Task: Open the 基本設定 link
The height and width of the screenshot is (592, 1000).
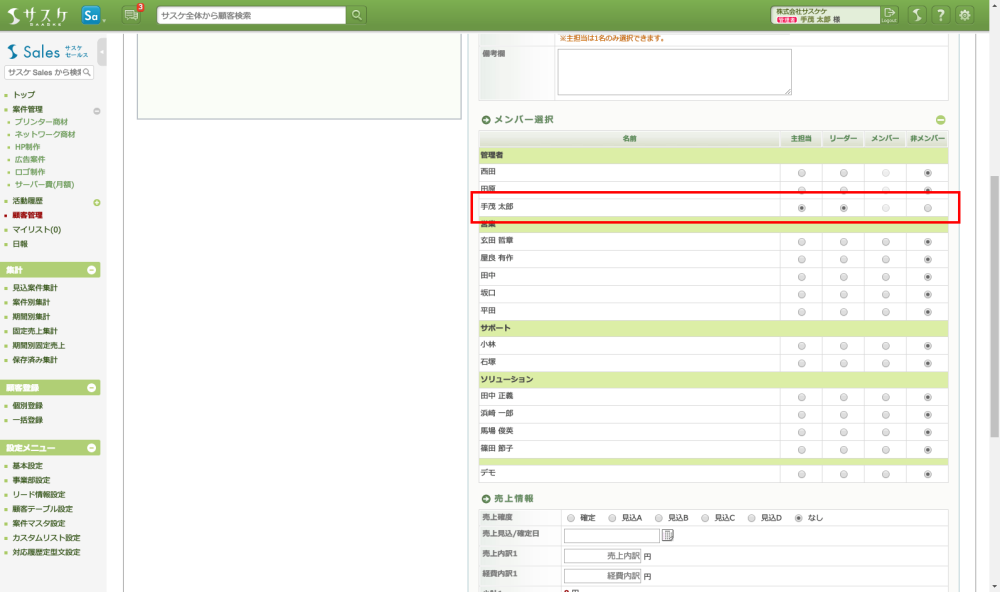Action: (28, 466)
